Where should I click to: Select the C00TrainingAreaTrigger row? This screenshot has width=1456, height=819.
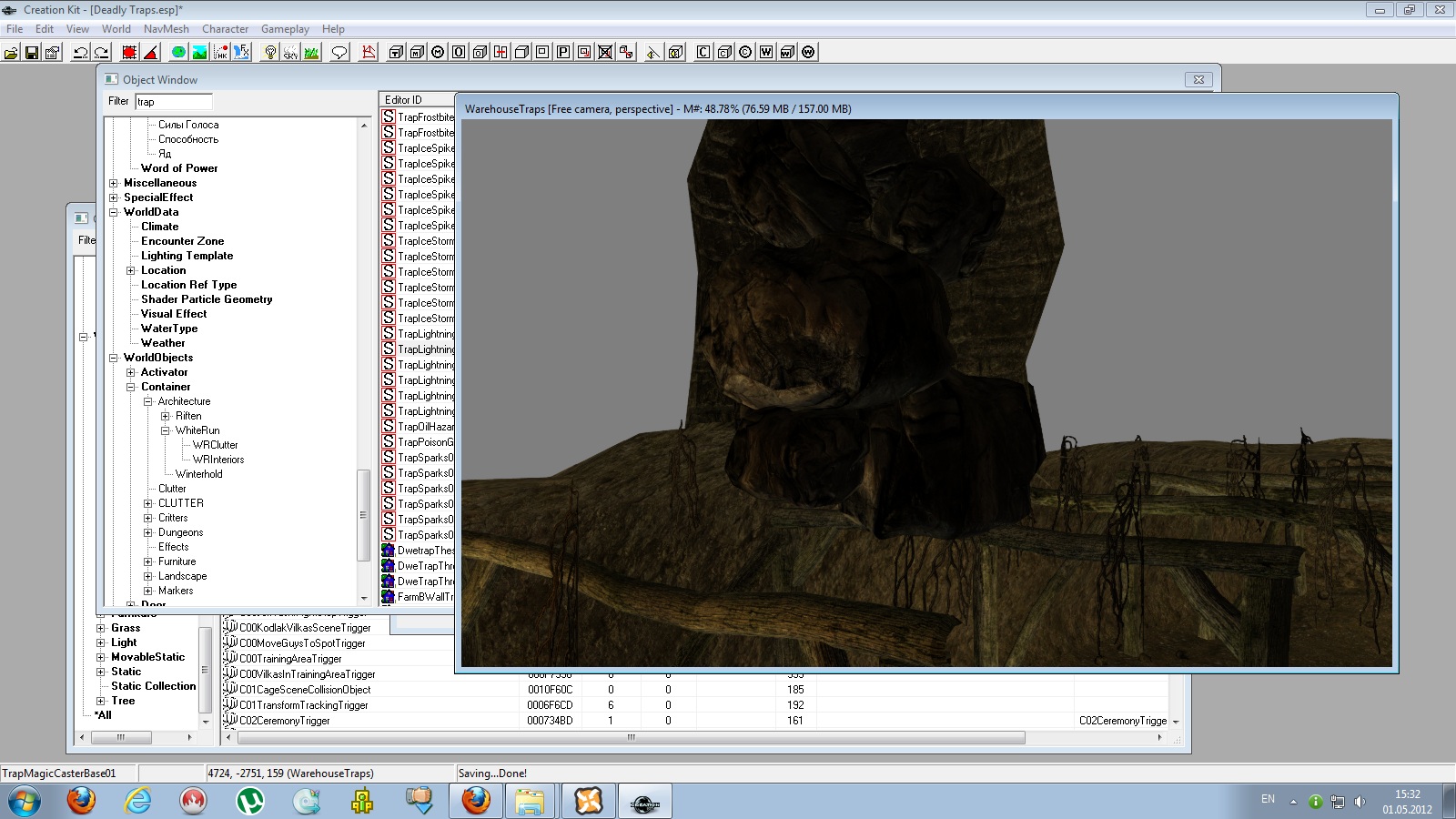click(x=290, y=659)
